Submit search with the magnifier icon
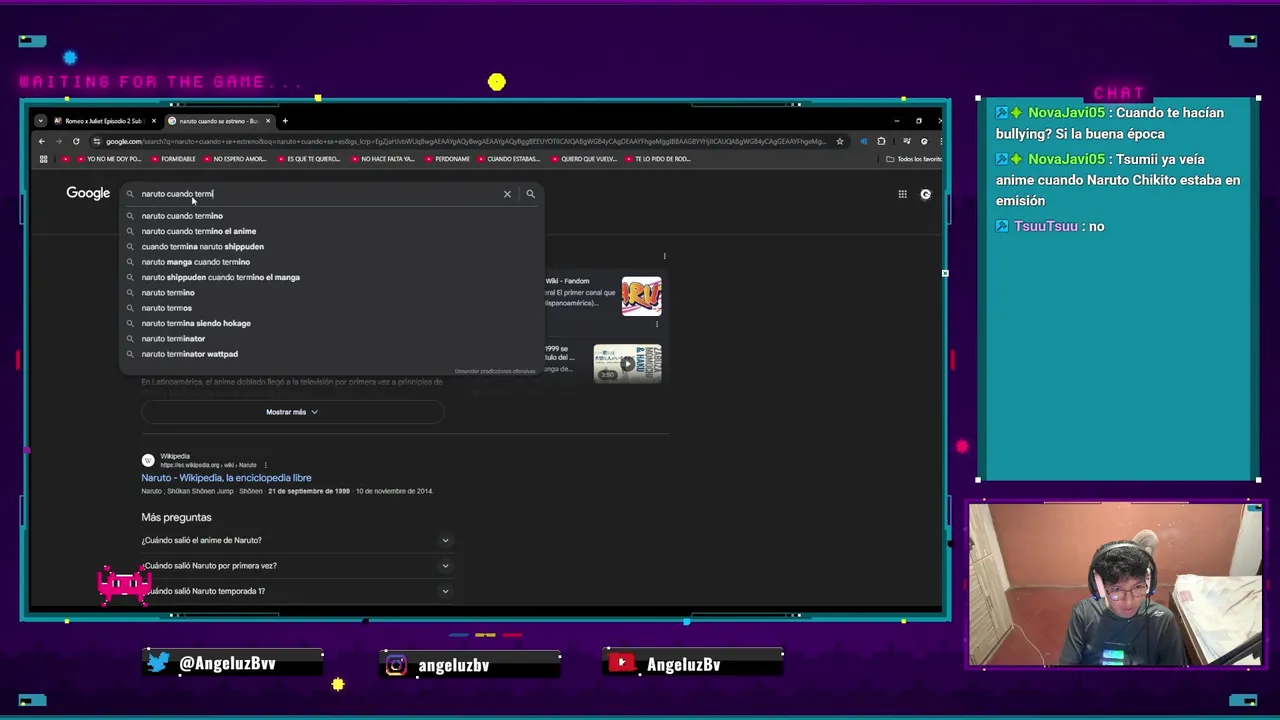1280x720 pixels. click(531, 194)
